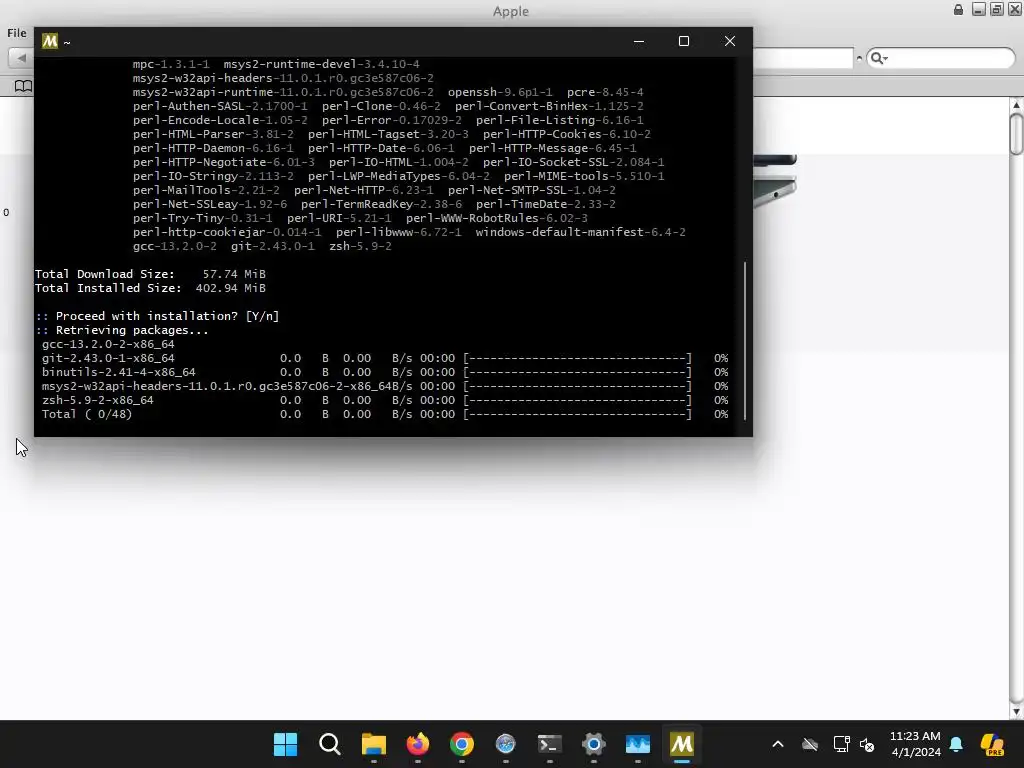Open the blue monitor graph taskbar app
Image resolution: width=1024 pixels, height=768 pixels.
click(x=637, y=744)
